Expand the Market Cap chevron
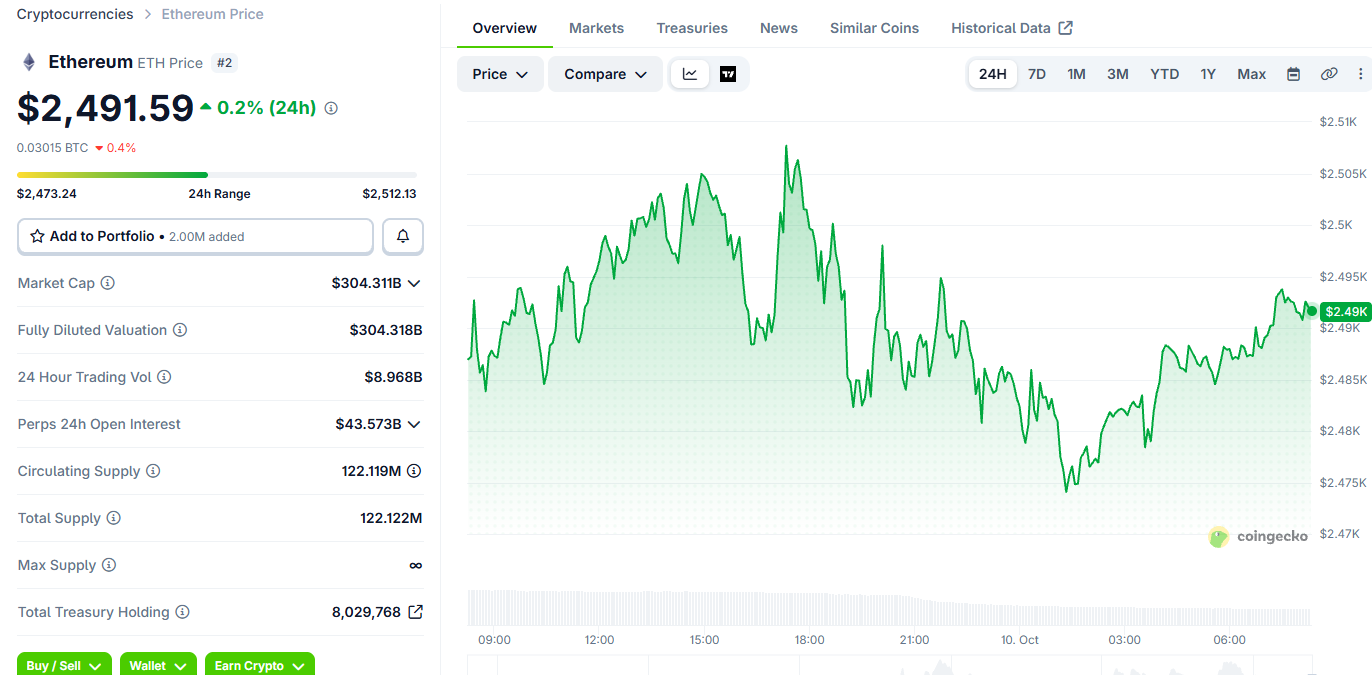 coord(414,283)
